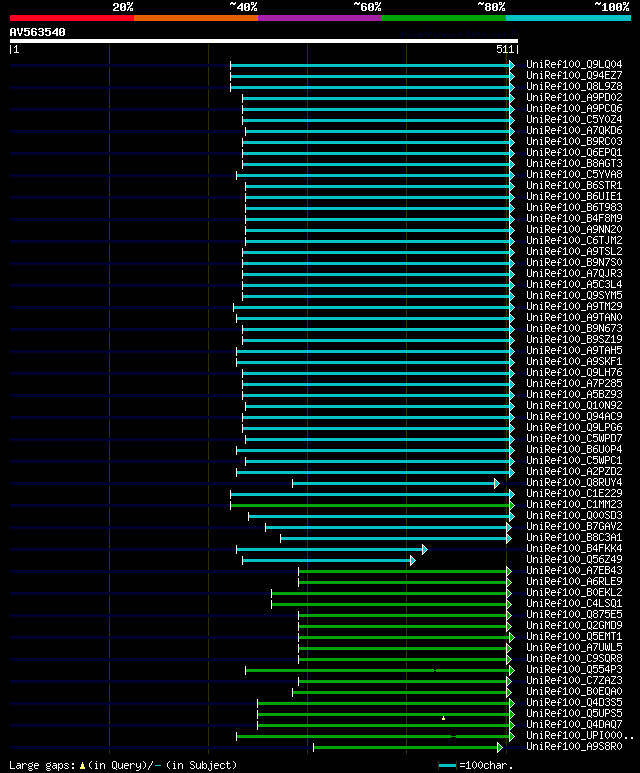Choose the UniRef100_A5BZ93 hit

point(574,395)
